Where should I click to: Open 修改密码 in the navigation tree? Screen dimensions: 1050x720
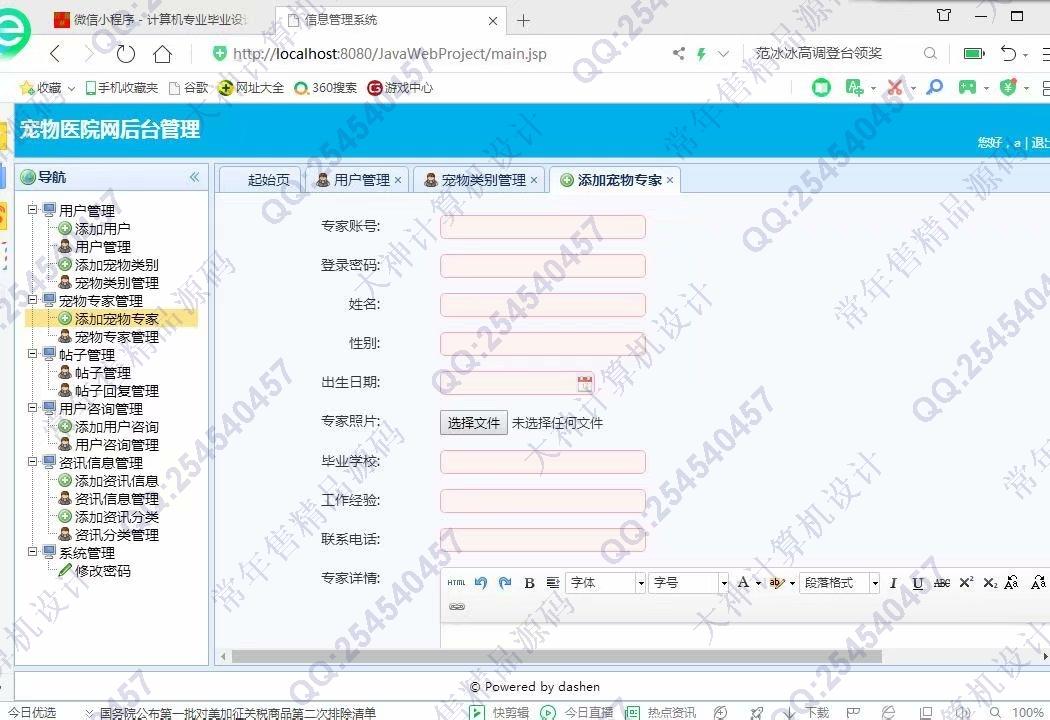(102, 571)
